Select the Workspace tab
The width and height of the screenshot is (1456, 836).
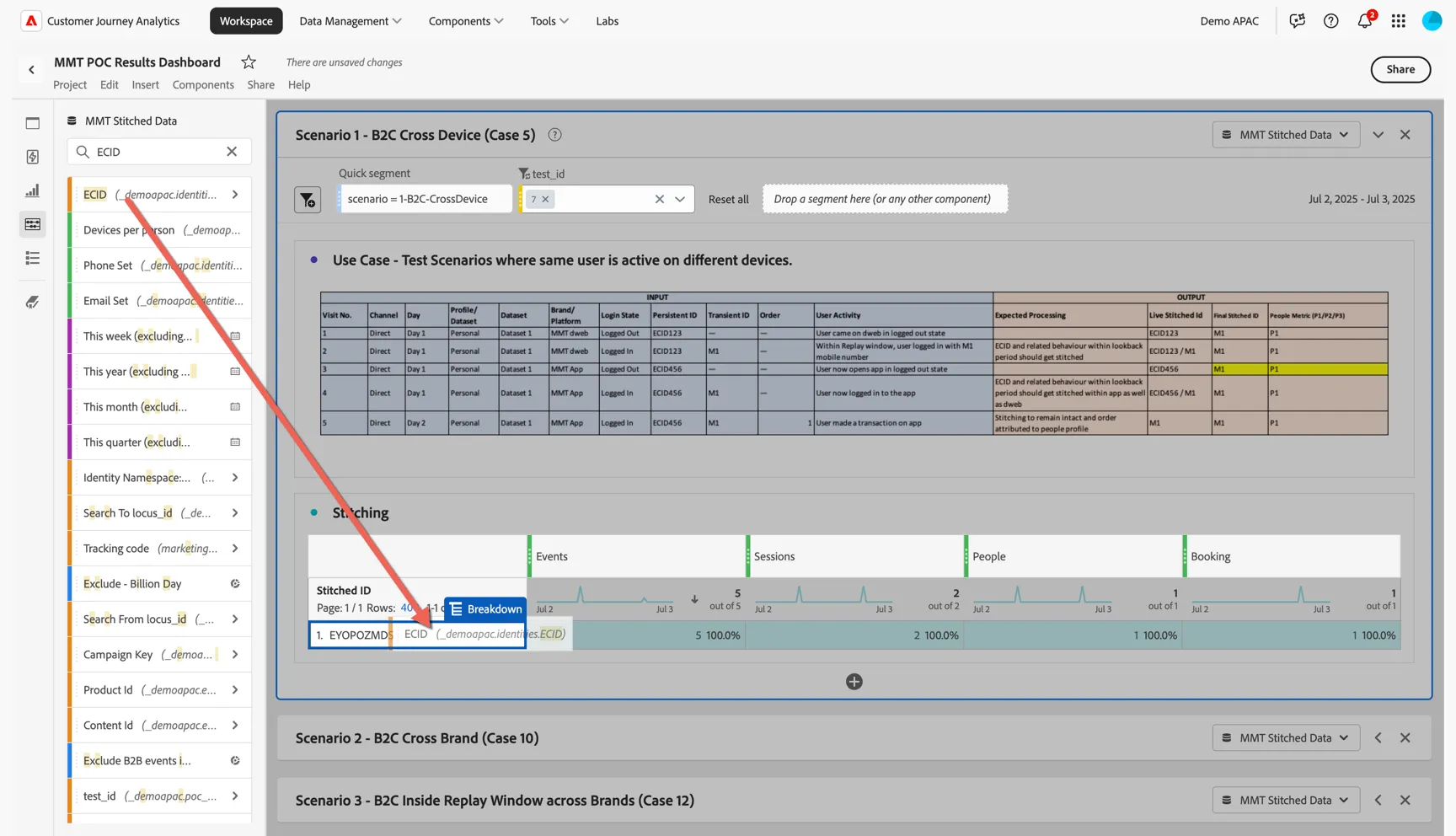[246, 21]
